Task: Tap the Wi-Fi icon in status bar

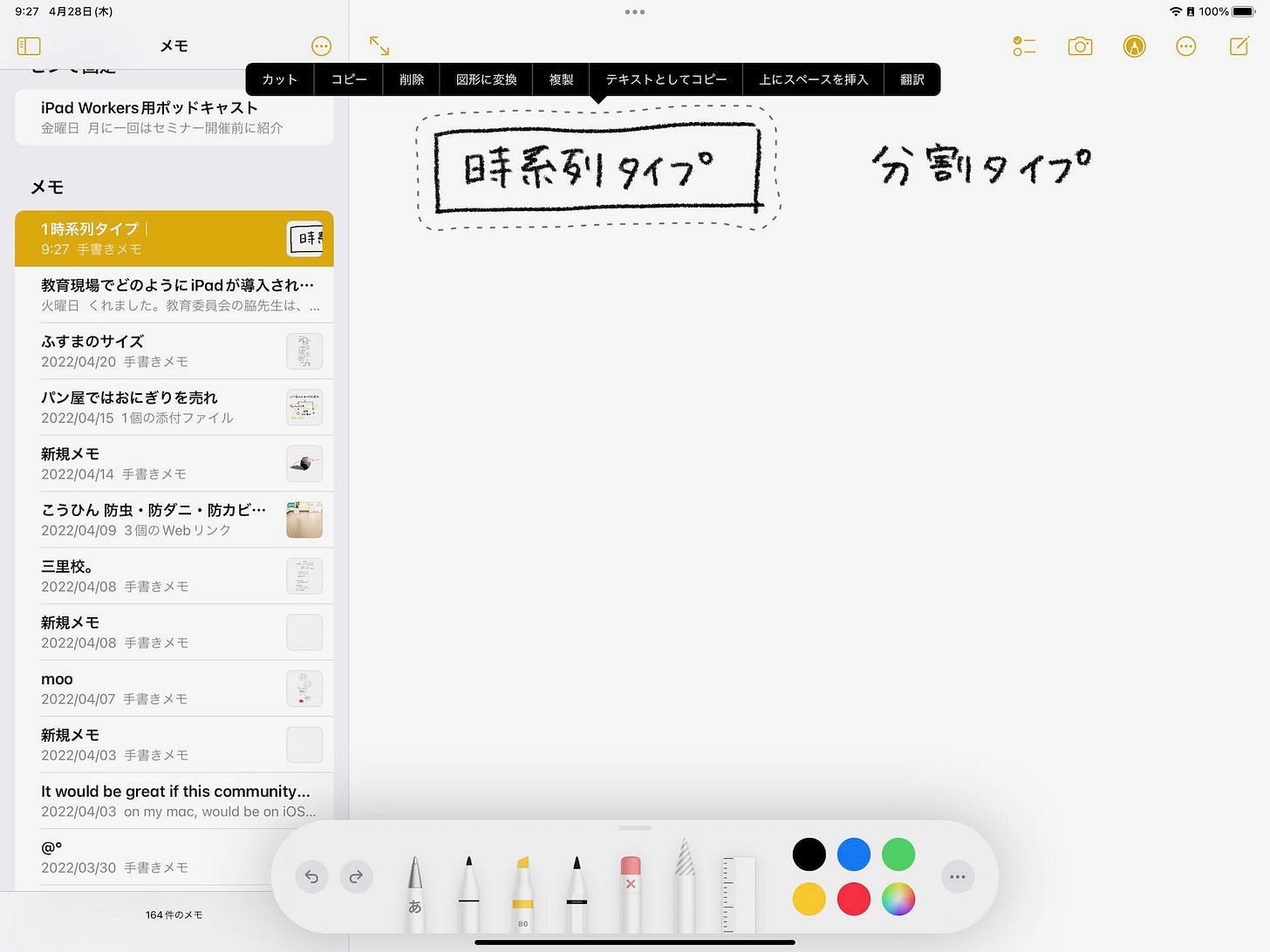Action: tap(1176, 11)
